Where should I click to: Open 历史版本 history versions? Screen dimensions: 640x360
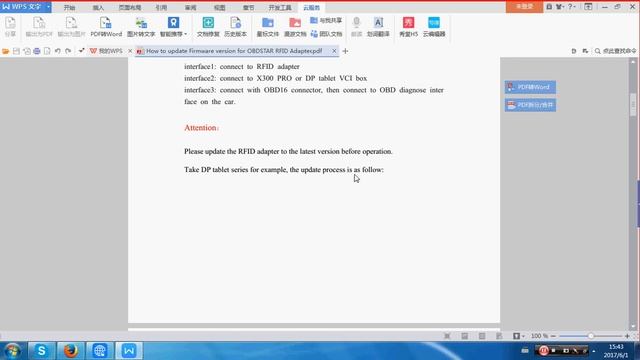[236, 27]
